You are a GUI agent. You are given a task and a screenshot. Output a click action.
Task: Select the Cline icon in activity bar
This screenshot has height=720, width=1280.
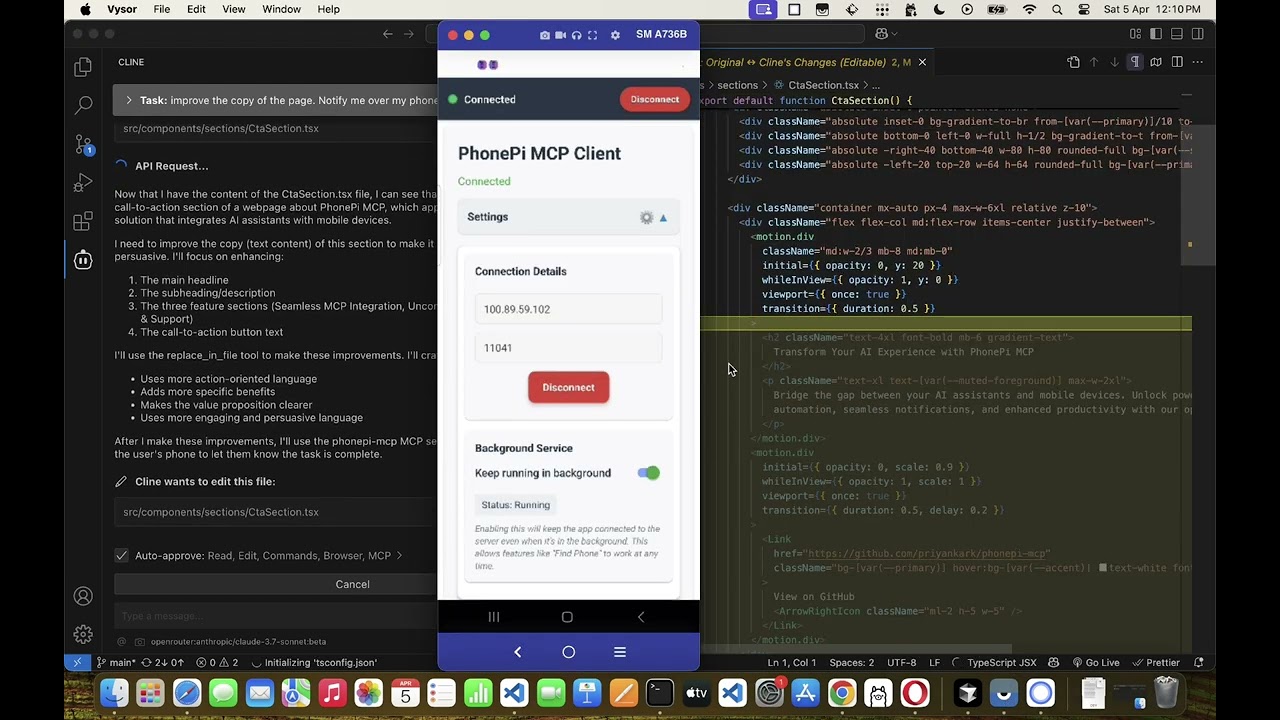point(83,260)
